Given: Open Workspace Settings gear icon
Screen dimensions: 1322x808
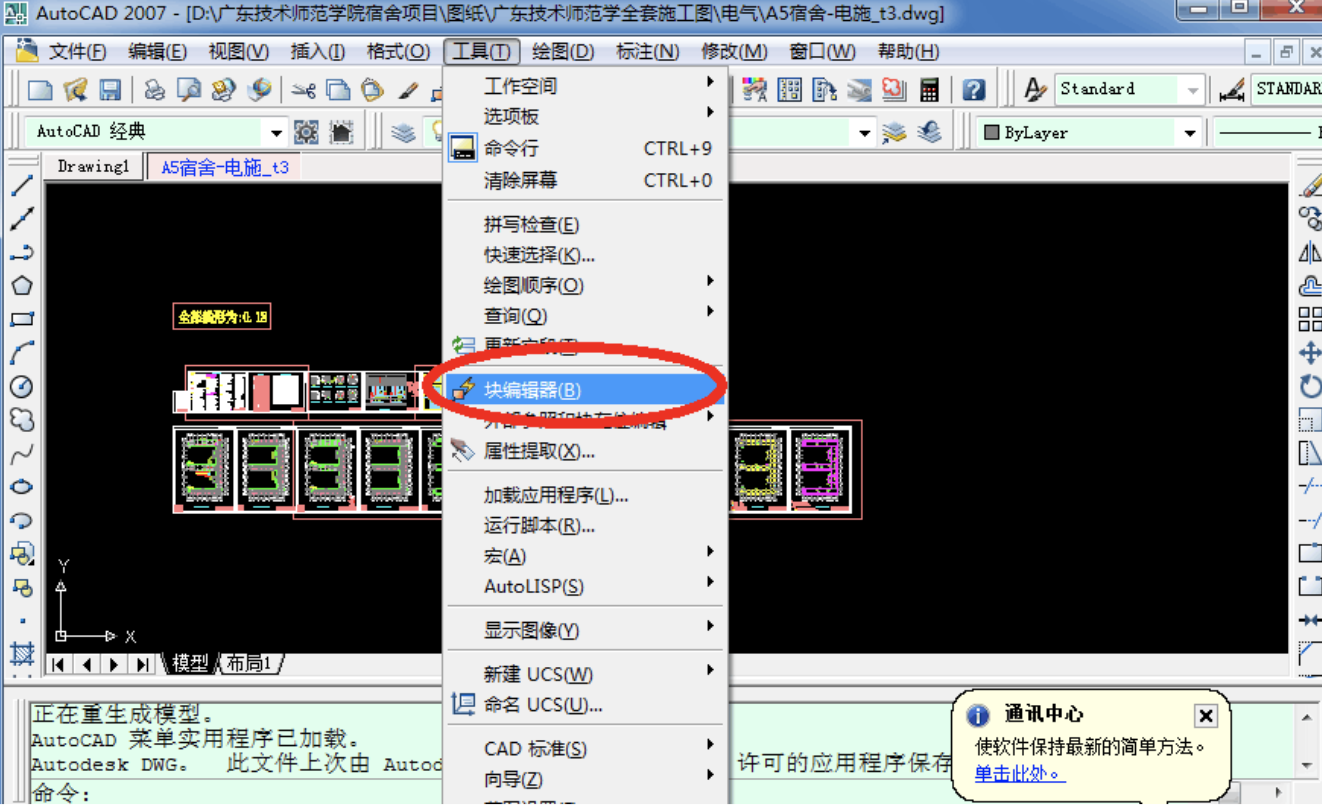Looking at the screenshot, I should pyautogui.click(x=306, y=132).
